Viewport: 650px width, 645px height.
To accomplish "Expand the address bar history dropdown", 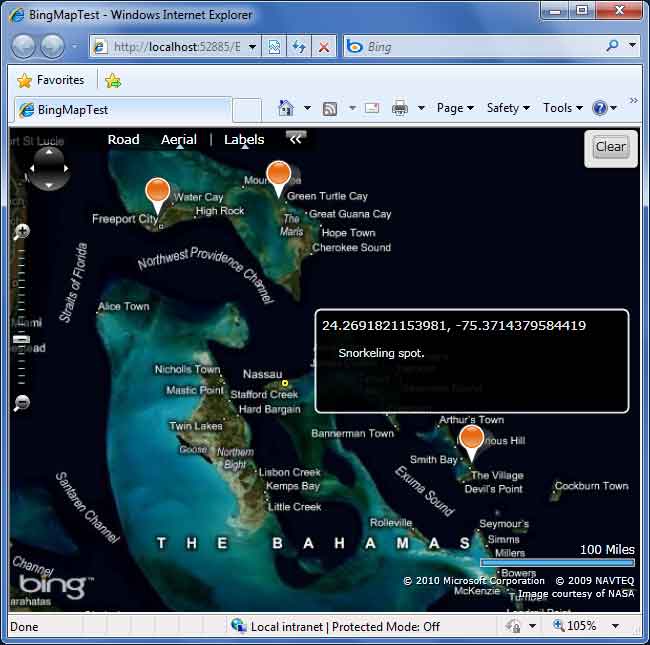I will [252, 47].
